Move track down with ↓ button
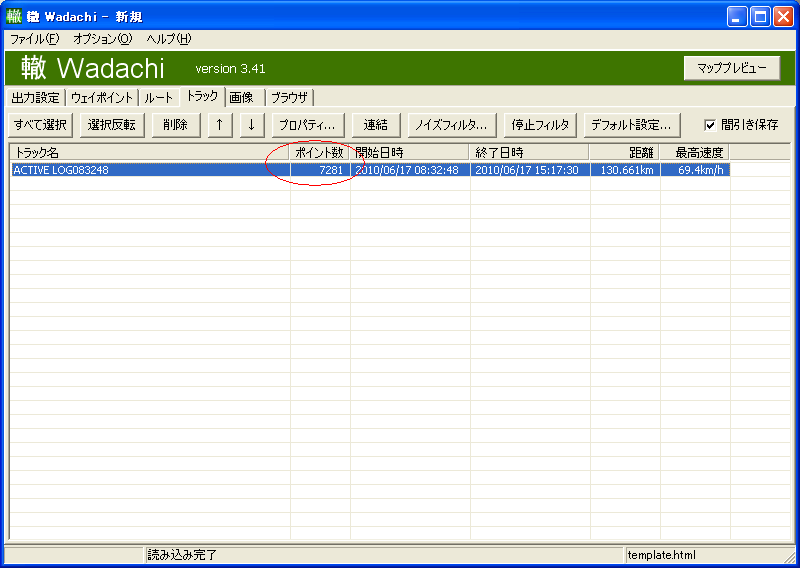 pyautogui.click(x=252, y=125)
